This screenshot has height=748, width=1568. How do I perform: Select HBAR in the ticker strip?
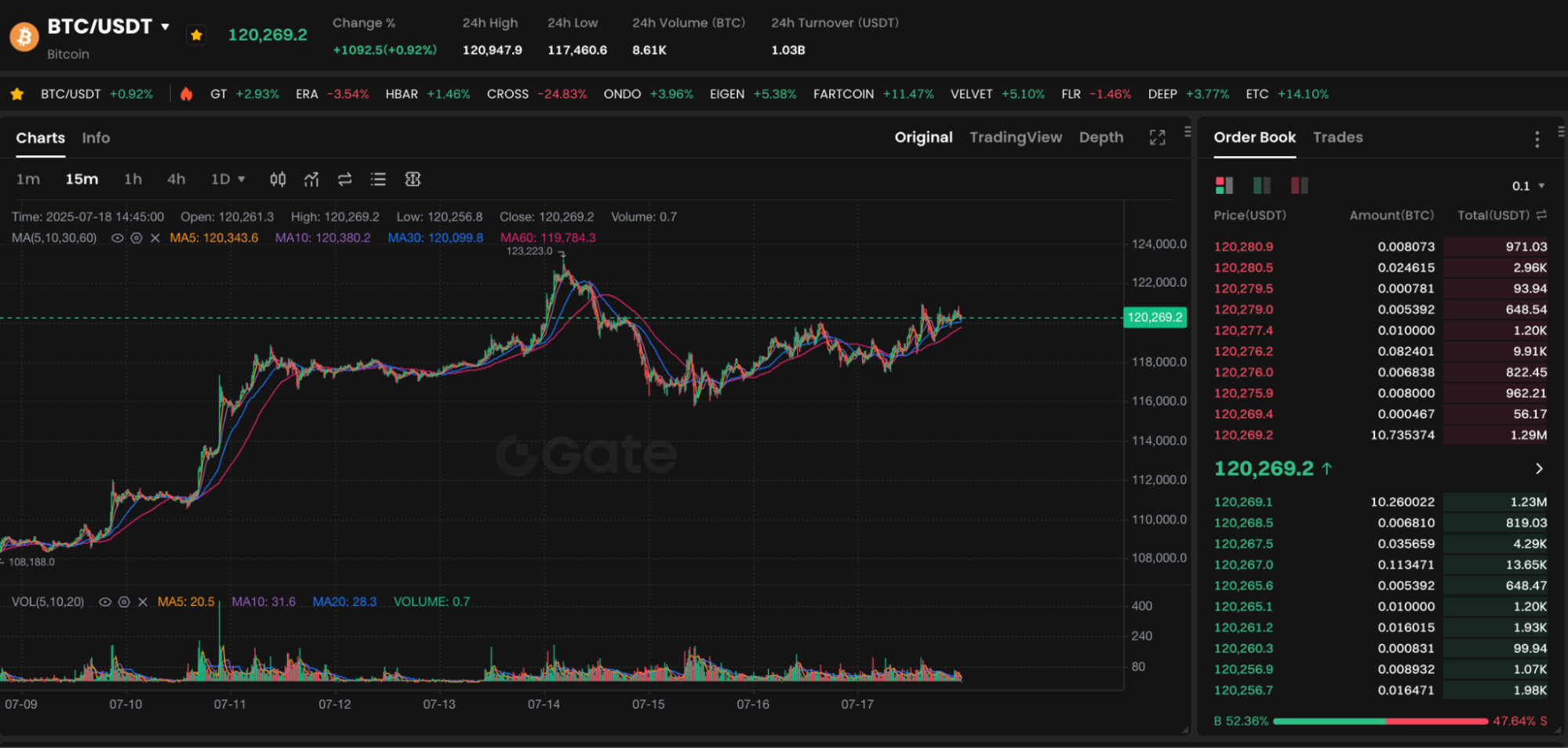tap(402, 94)
